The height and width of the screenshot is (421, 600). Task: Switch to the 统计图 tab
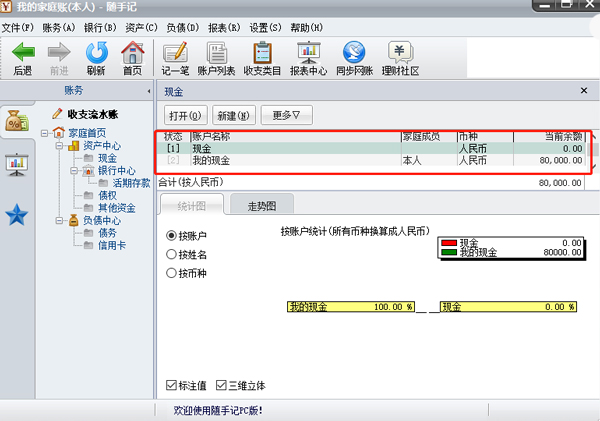coord(192,205)
